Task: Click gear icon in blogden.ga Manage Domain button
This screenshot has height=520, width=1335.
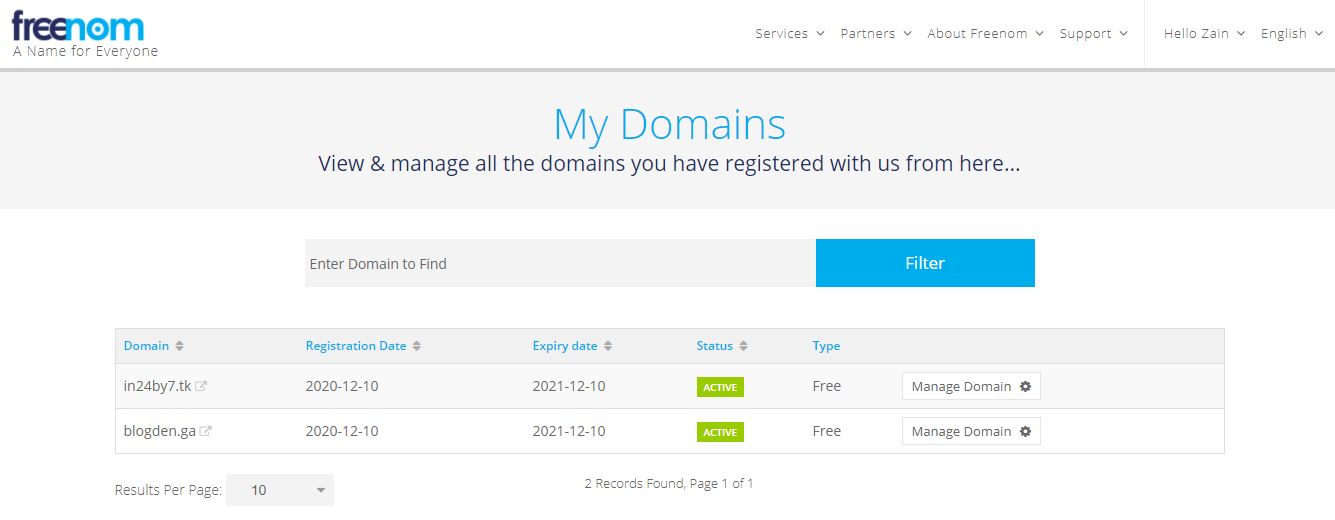Action: [1025, 431]
